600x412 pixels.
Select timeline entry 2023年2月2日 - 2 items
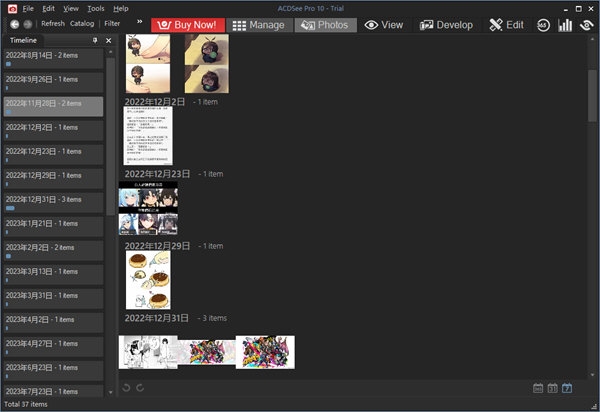[x=53, y=251]
